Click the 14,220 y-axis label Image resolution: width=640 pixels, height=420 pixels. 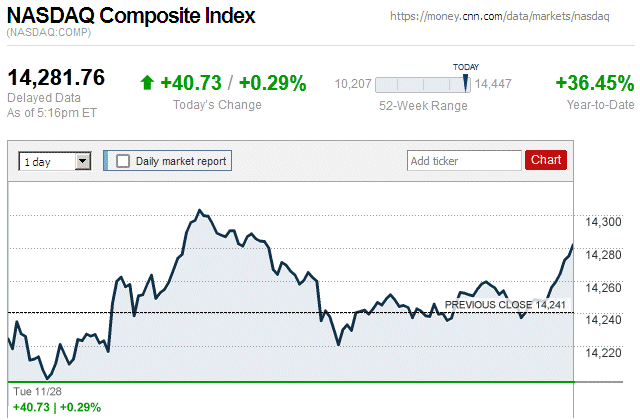[x=601, y=352]
